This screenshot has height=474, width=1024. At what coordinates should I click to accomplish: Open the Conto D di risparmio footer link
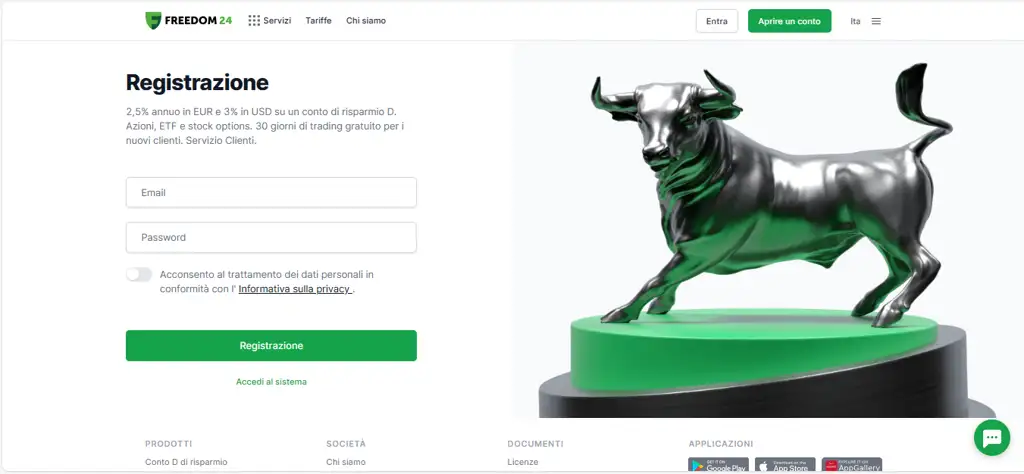[x=186, y=462]
